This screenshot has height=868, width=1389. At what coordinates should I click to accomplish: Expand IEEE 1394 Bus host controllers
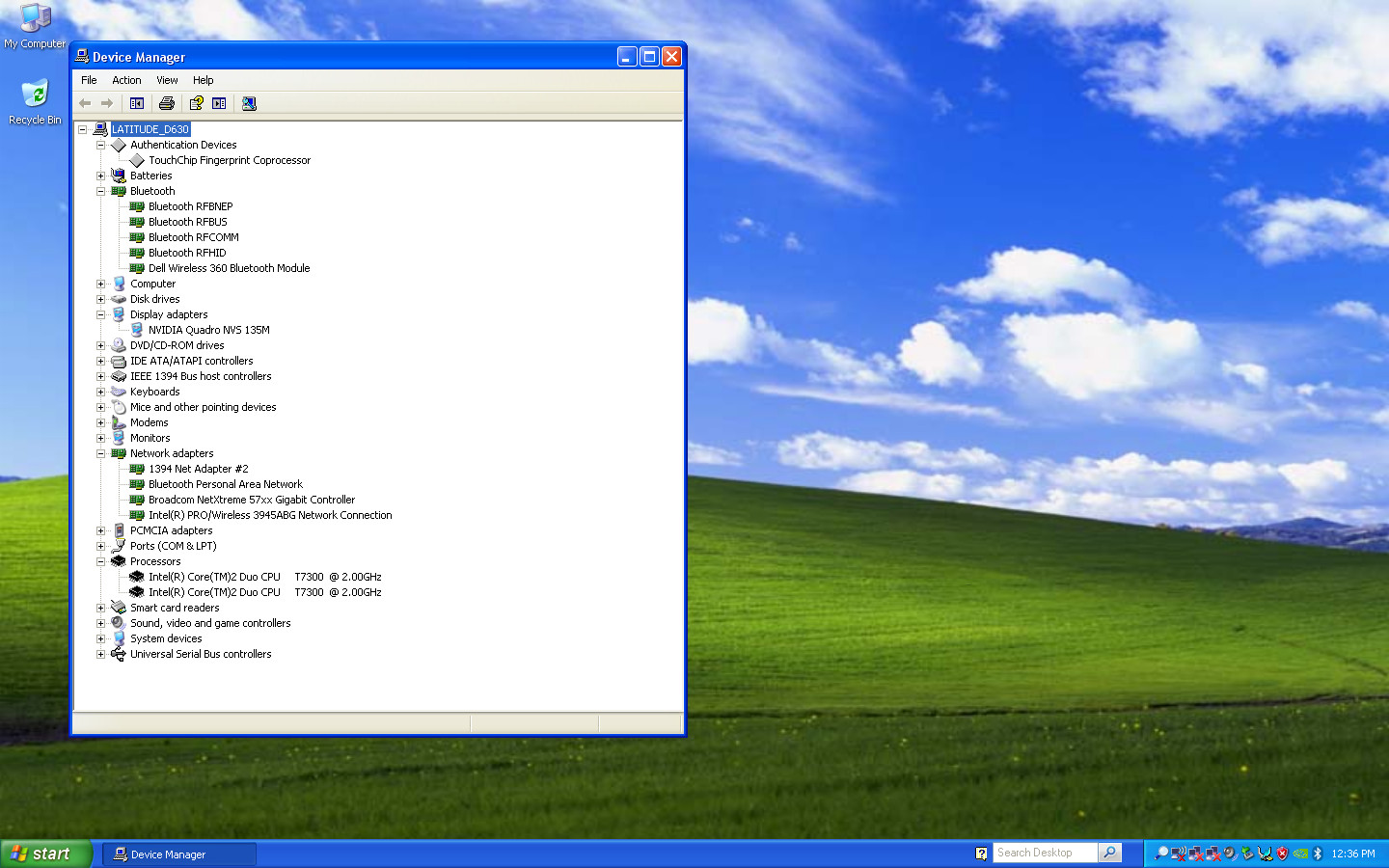pos(100,376)
